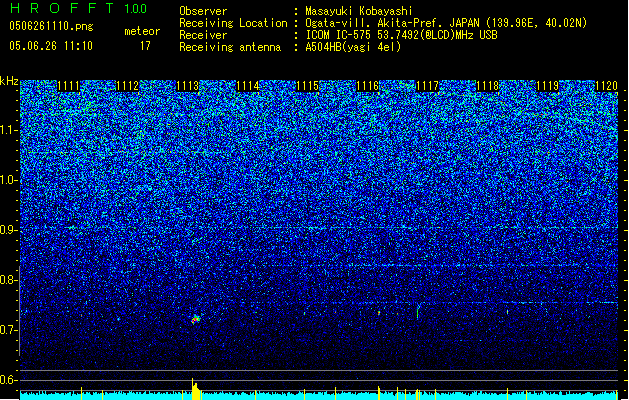Screen dimensions: 629x400
Task: Click the 1116 time marker
Action: click(x=368, y=86)
